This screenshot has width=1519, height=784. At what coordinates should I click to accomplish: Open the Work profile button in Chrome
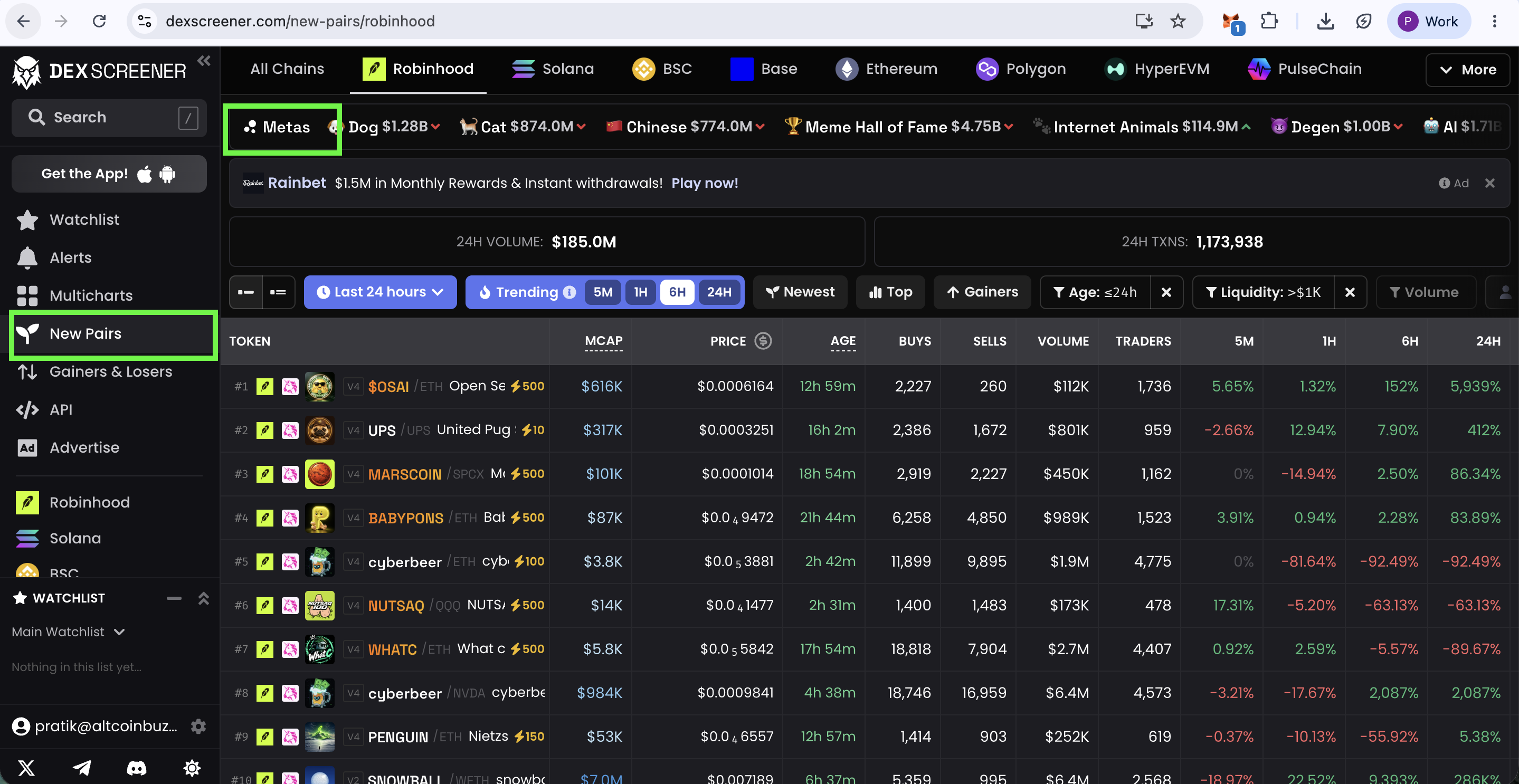[x=1429, y=22]
